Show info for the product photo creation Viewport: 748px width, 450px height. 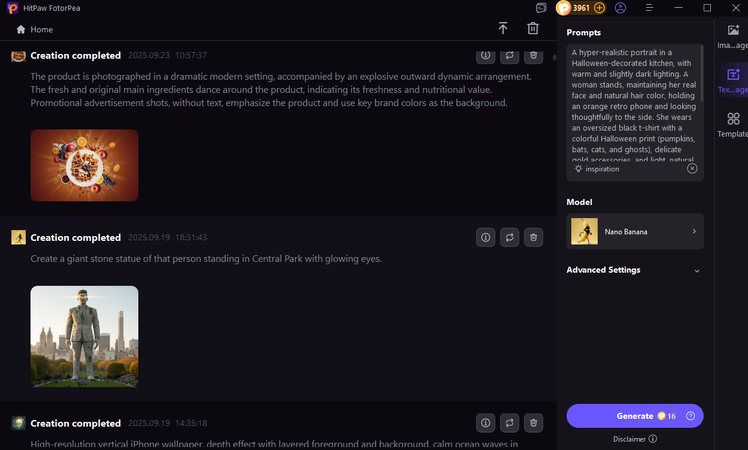pos(485,56)
